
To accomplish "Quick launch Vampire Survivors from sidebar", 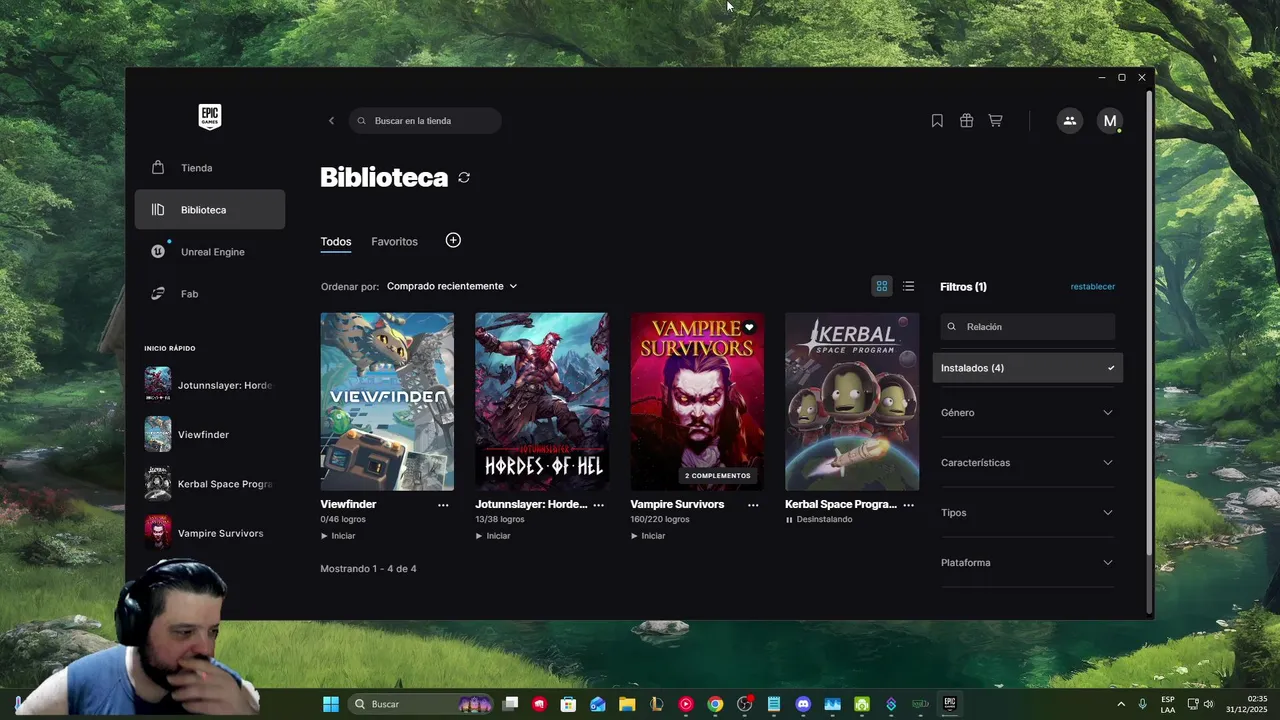I will click(x=209, y=533).
